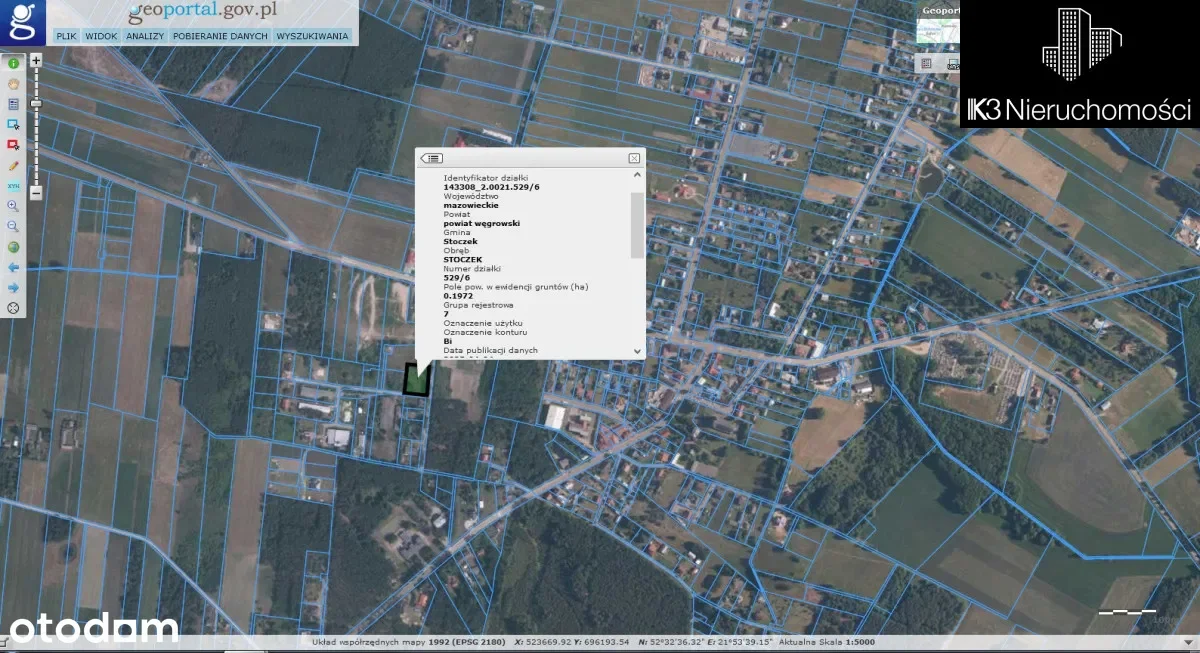Close the parcel info popup
This screenshot has width=1200, height=653.
634,158
